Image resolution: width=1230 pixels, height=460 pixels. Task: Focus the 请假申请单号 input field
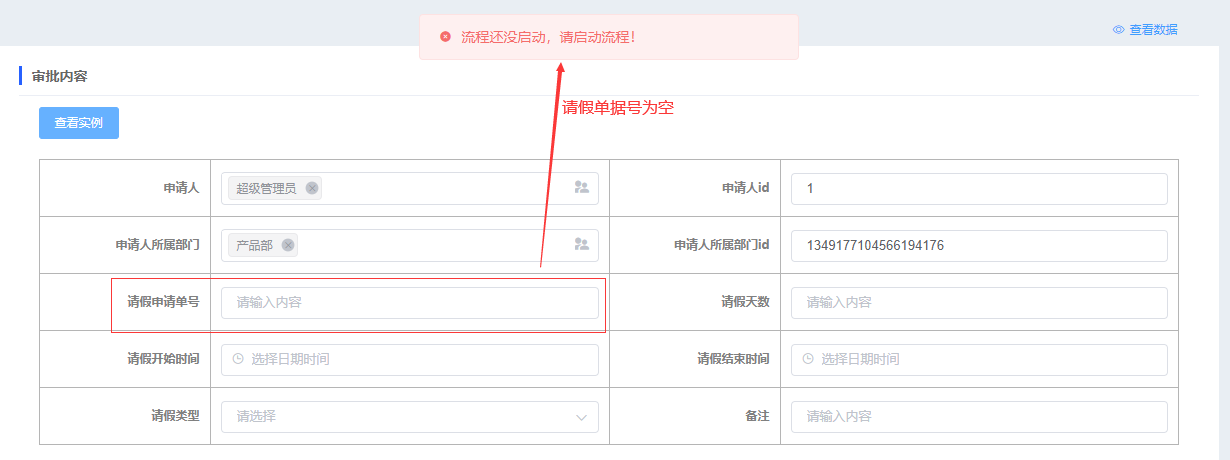(410, 302)
